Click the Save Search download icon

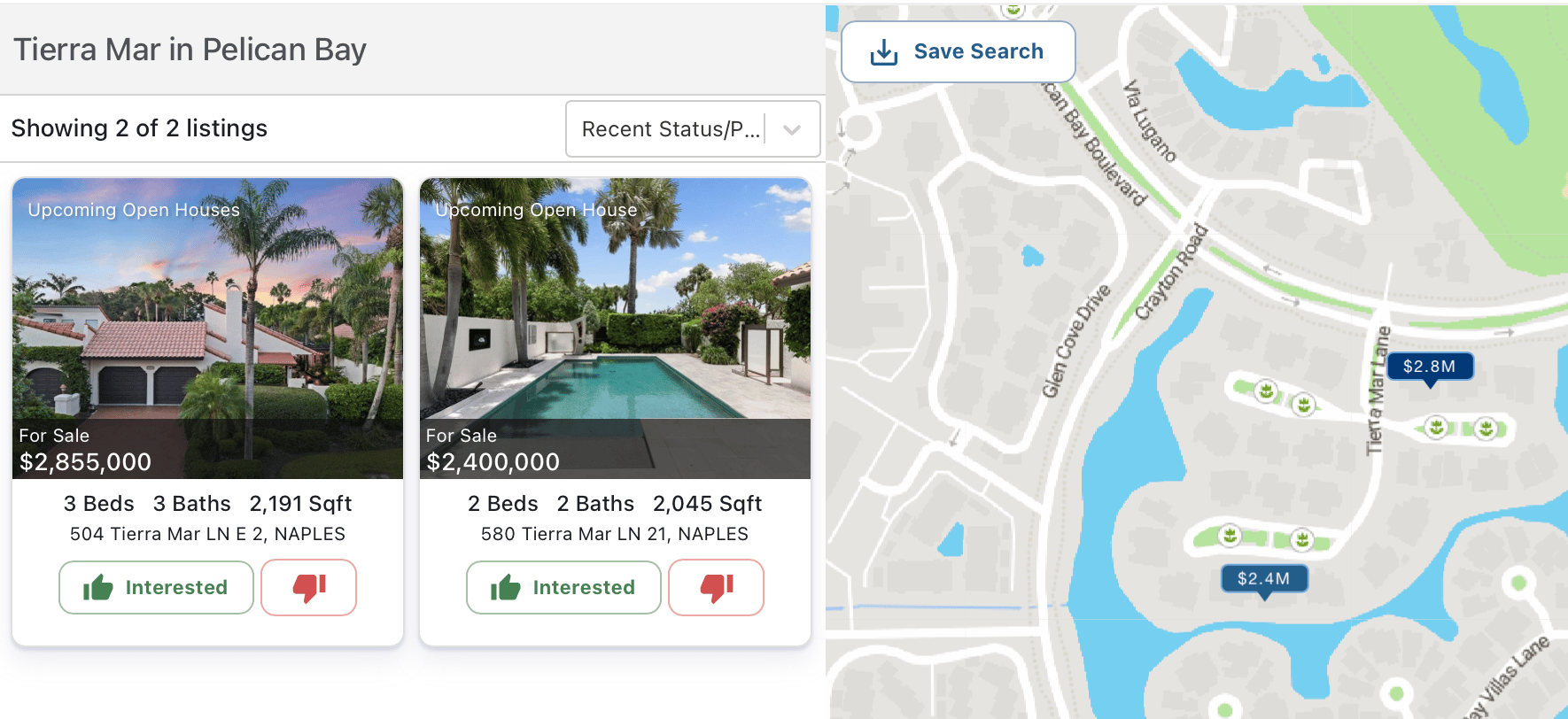click(x=884, y=52)
